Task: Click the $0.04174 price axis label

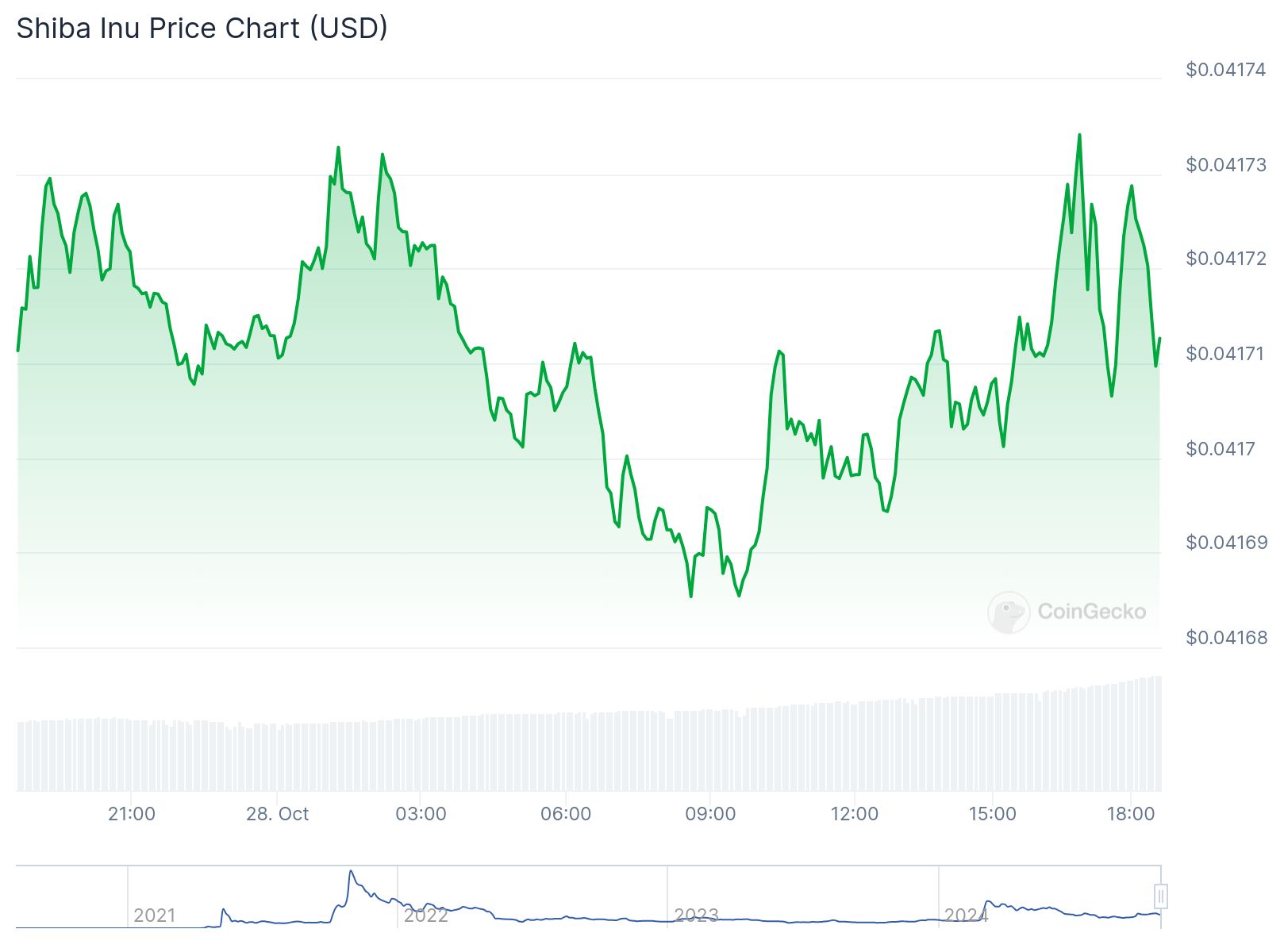Action: point(1225,70)
